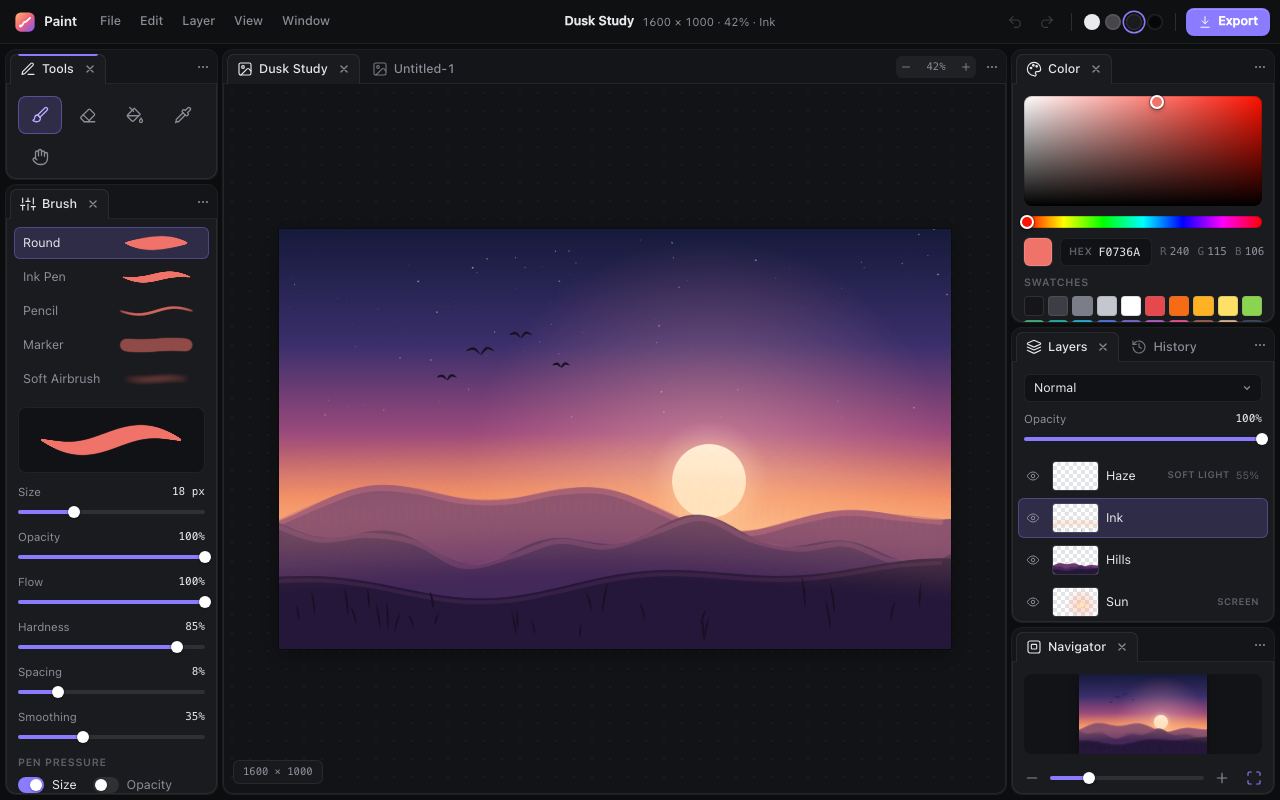Open Navigator panel options menu

[1260, 645]
